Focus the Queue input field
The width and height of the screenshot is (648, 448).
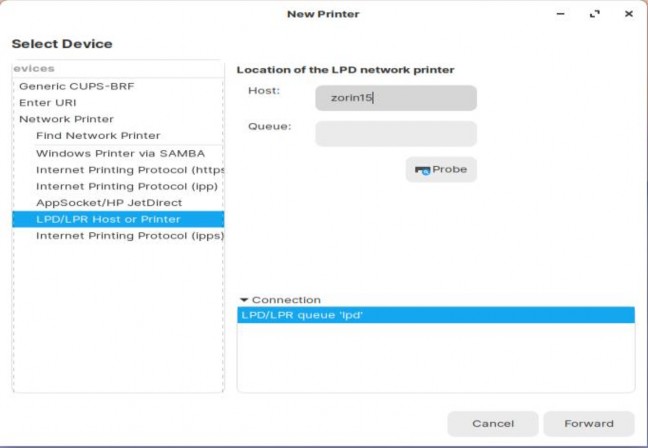(395, 134)
